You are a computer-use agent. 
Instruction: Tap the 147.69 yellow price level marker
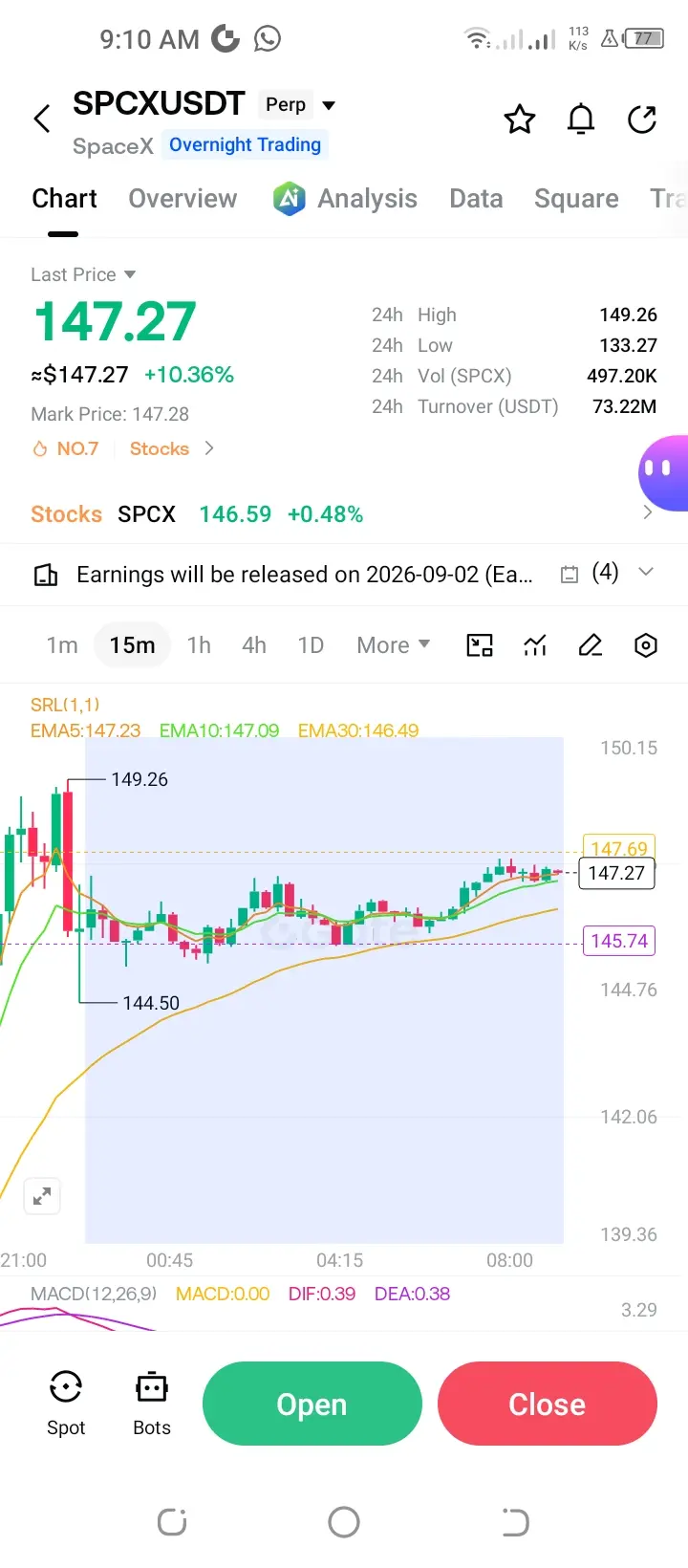coord(619,847)
